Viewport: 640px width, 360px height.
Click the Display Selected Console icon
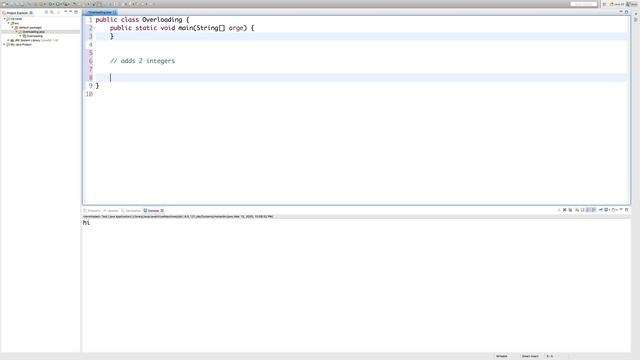607,210
